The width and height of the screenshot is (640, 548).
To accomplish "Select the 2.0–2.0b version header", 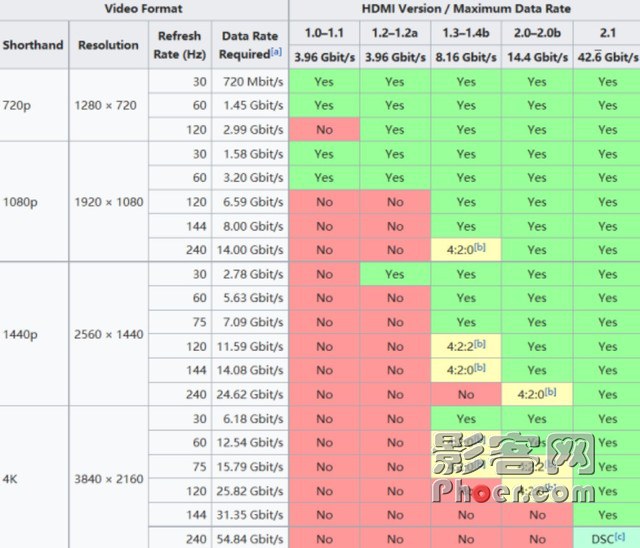I will click(537, 33).
